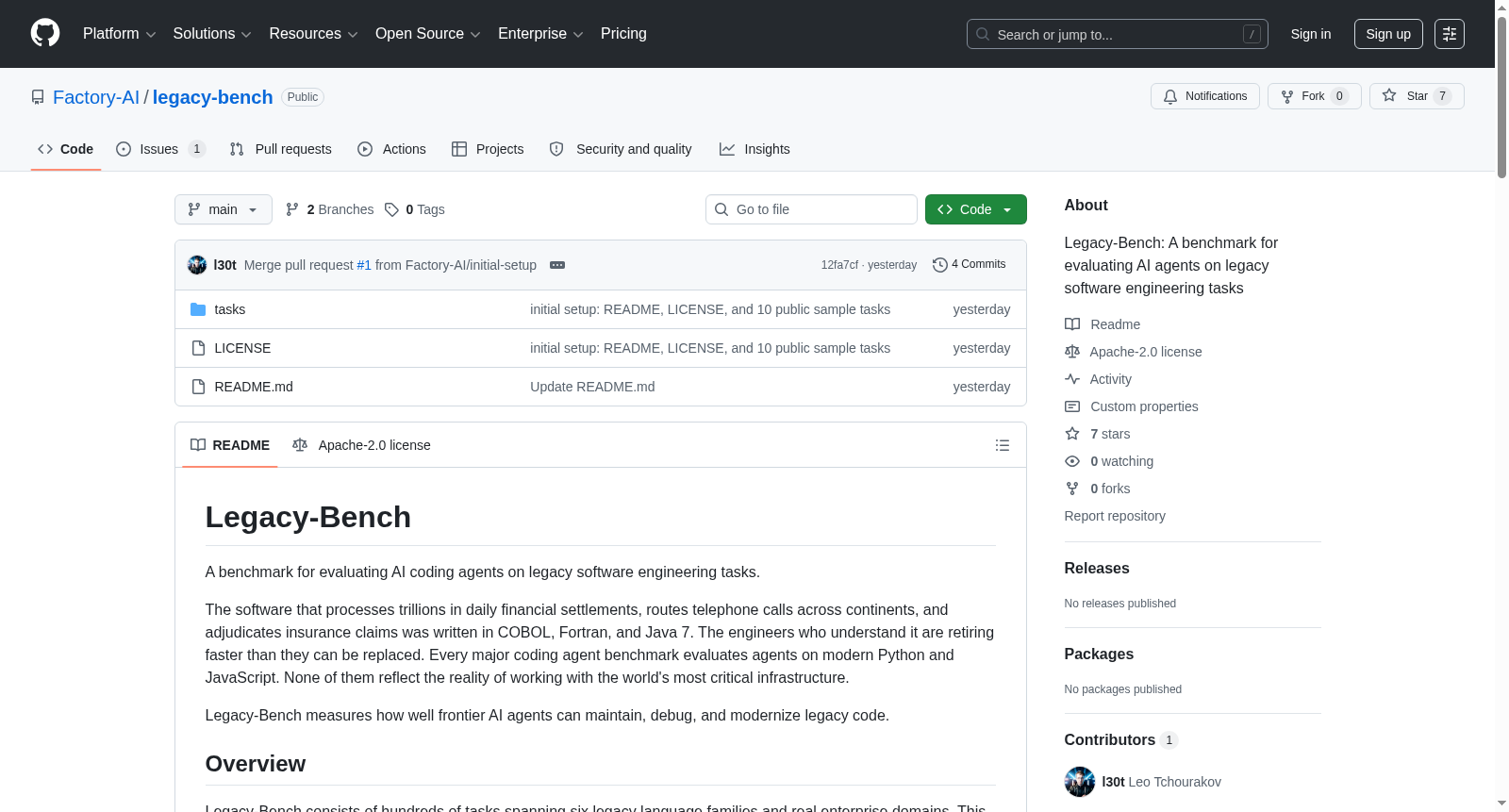1509x812 pixels.
Task: Click the commit history clock icon
Action: click(x=939, y=265)
